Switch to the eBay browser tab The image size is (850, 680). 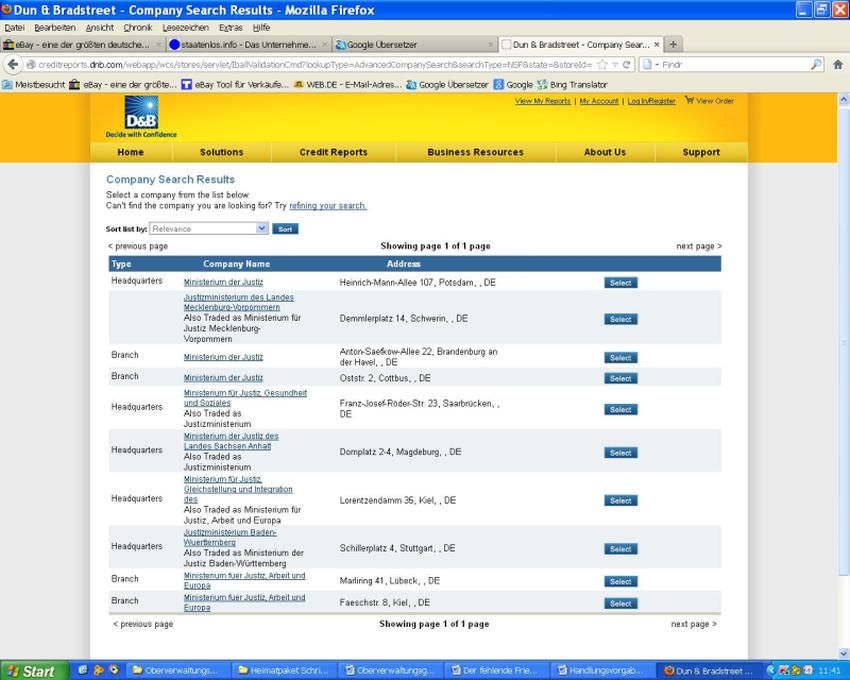[82, 44]
